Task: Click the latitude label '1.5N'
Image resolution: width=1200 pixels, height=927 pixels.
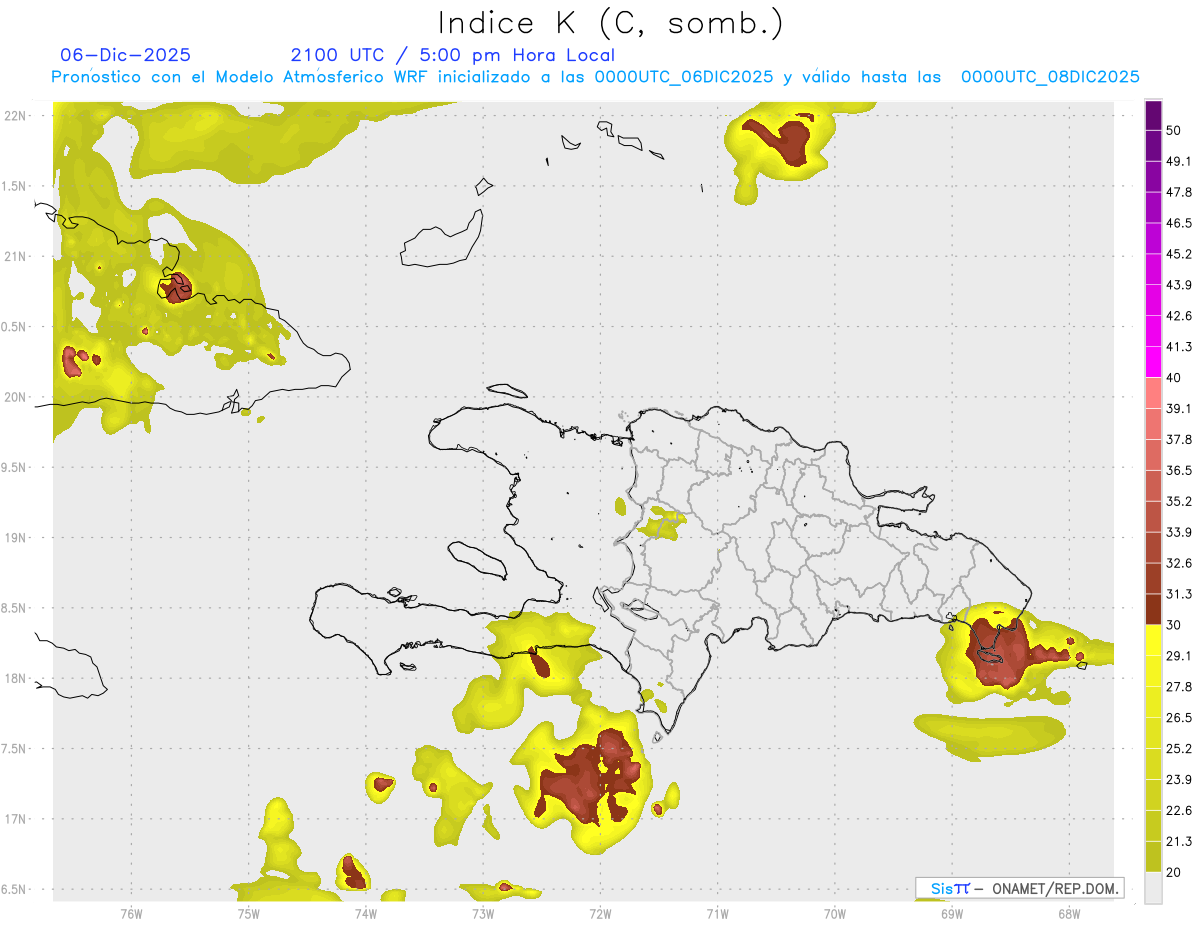Action: 14,187
